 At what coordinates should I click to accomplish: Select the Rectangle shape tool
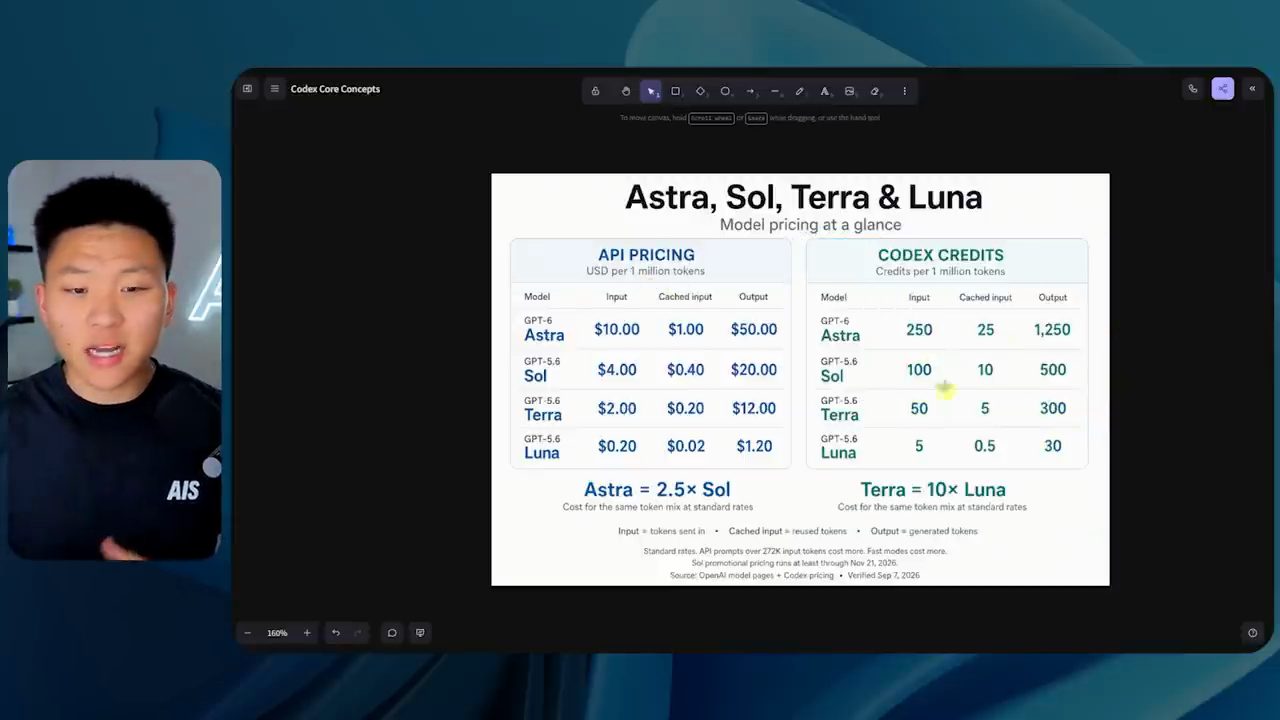[x=675, y=91]
